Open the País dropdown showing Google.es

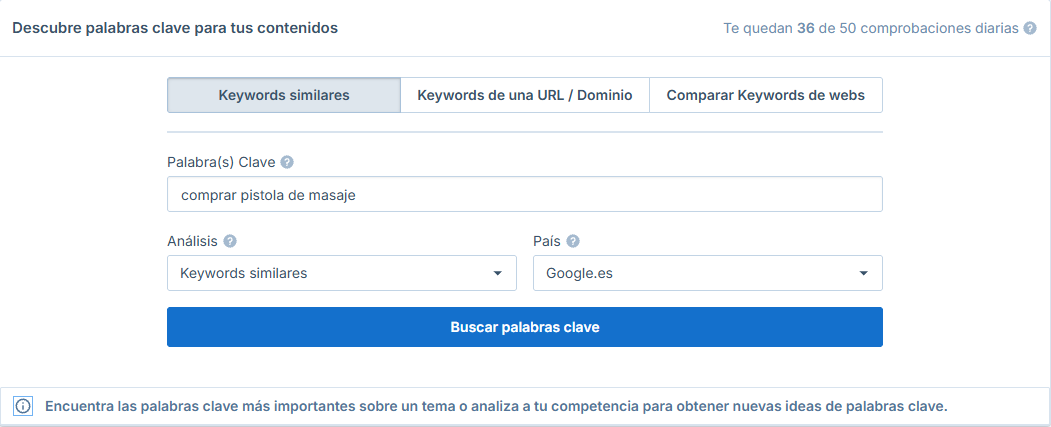pos(708,273)
